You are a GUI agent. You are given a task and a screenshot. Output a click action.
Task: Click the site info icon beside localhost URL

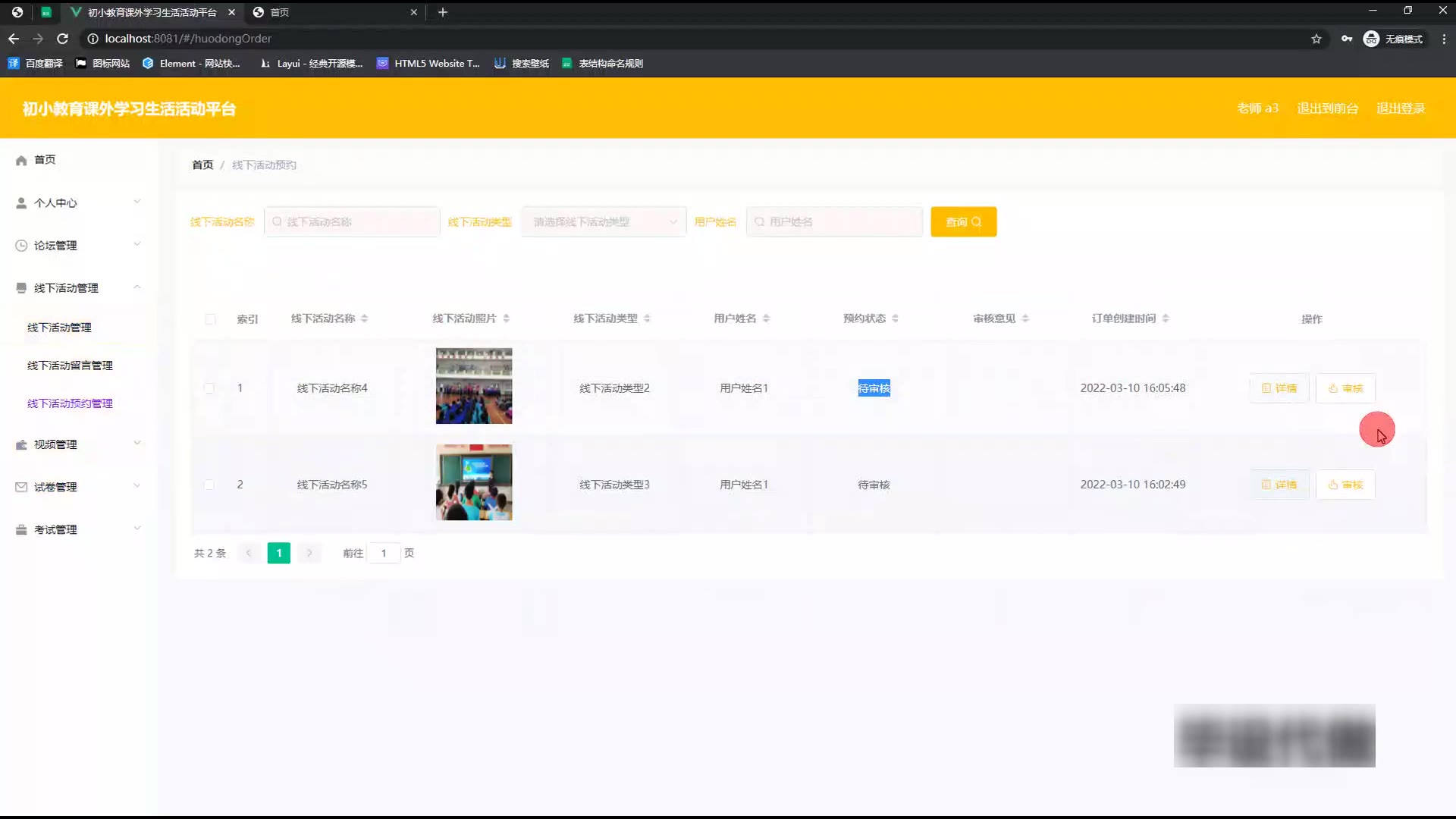tap(93, 39)
